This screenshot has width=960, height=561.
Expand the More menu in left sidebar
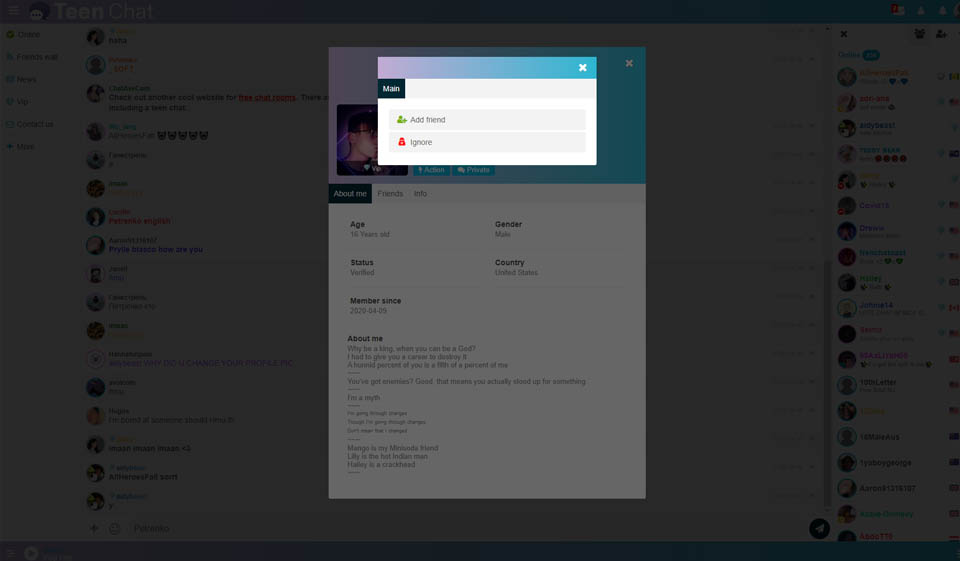[24, 146]
